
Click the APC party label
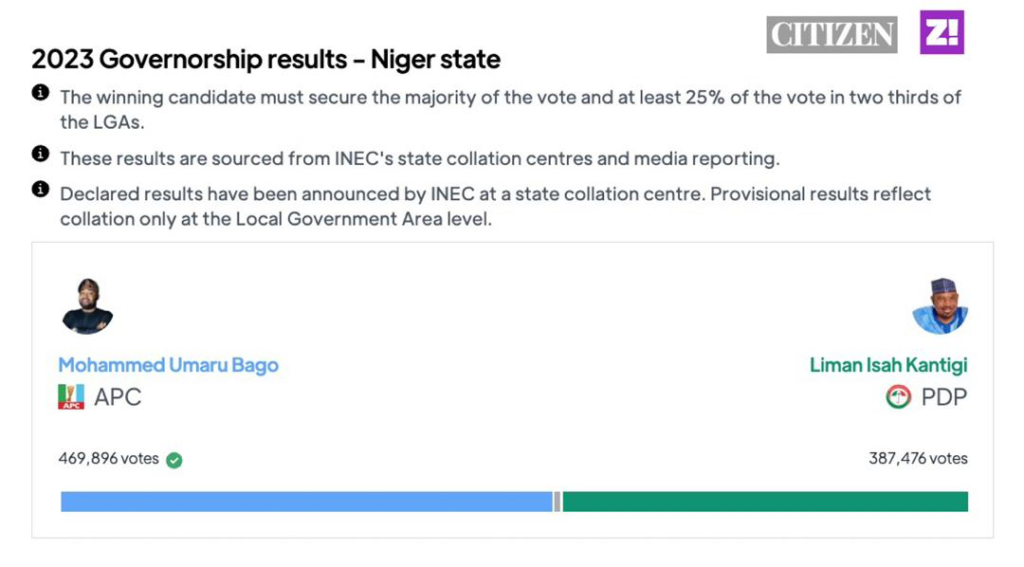[x=118, y=397]
